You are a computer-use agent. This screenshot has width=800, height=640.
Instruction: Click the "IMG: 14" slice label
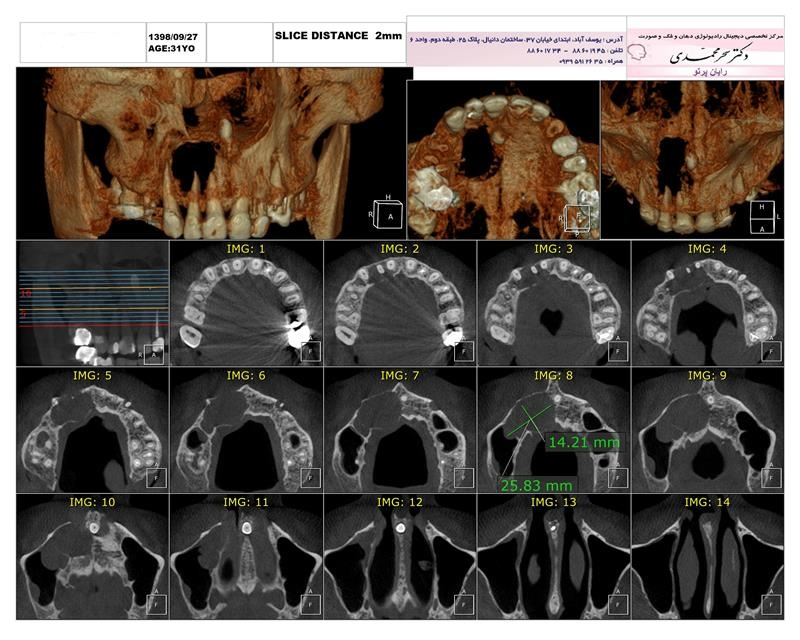(x=707, y=502)
